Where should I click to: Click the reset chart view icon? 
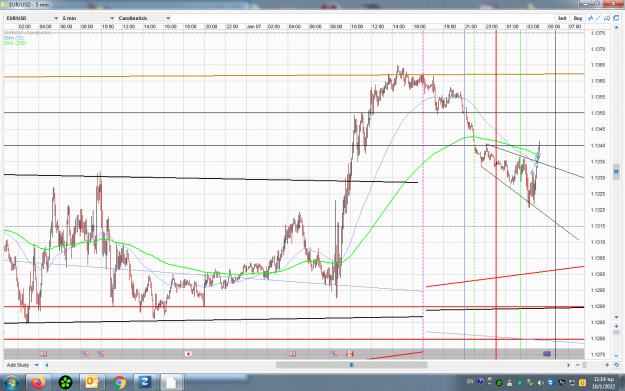pos(616,365)
